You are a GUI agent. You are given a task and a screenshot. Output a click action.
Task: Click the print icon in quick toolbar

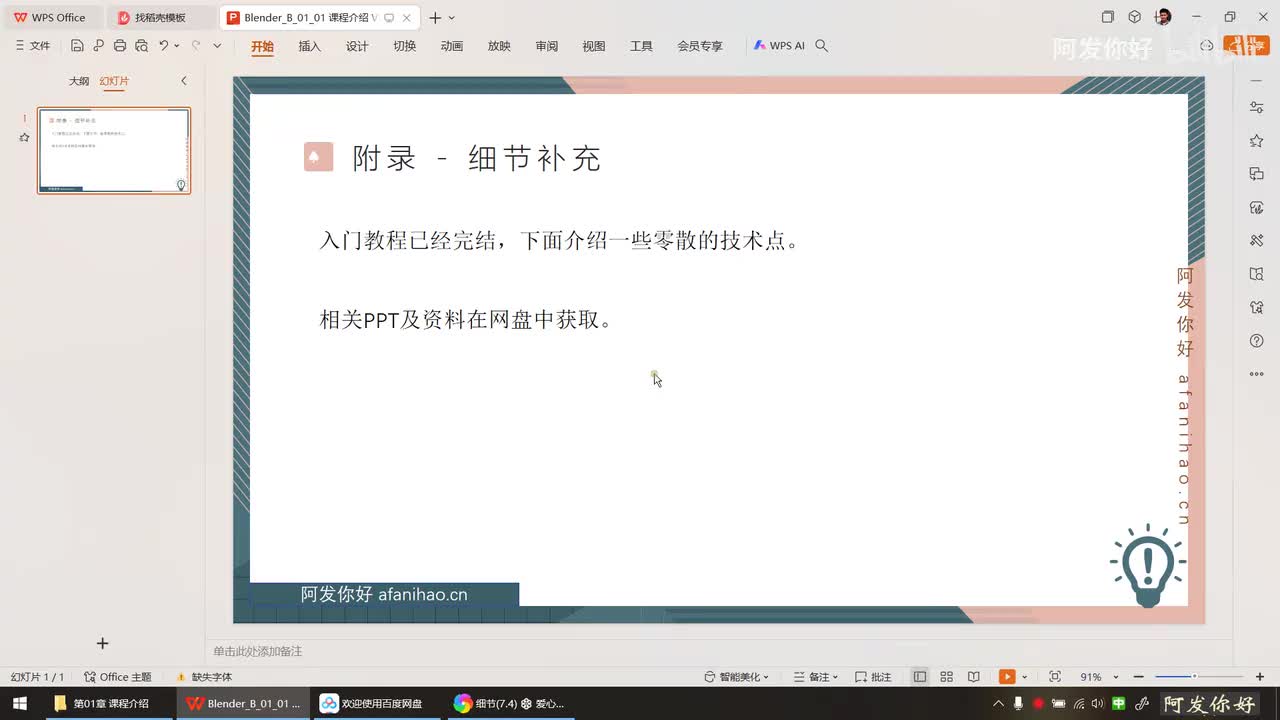click(x=120, y=46)
